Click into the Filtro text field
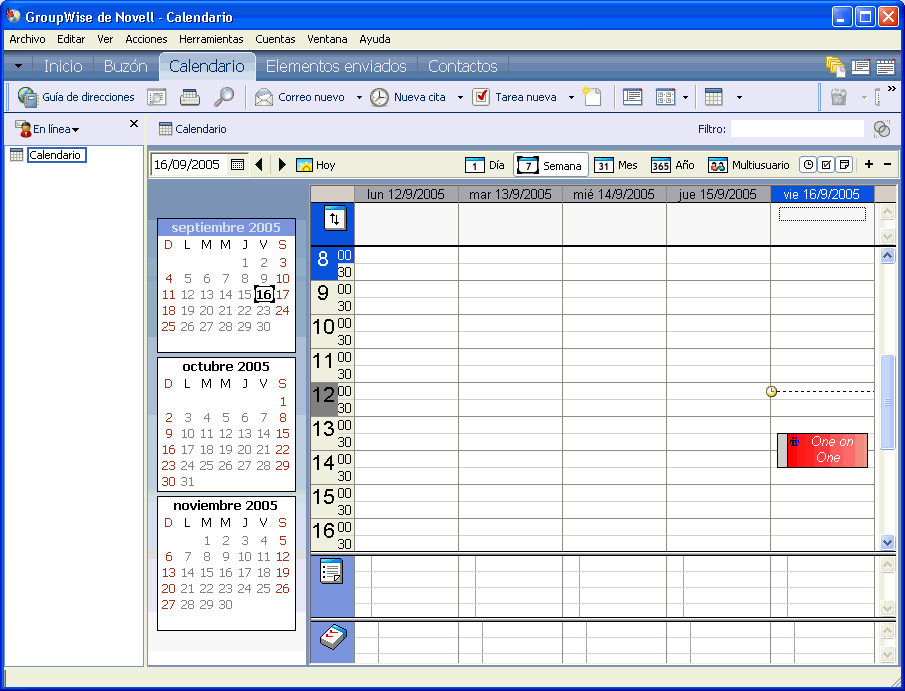The height and width of the screenshot is (691, 905). click(797, 129)
